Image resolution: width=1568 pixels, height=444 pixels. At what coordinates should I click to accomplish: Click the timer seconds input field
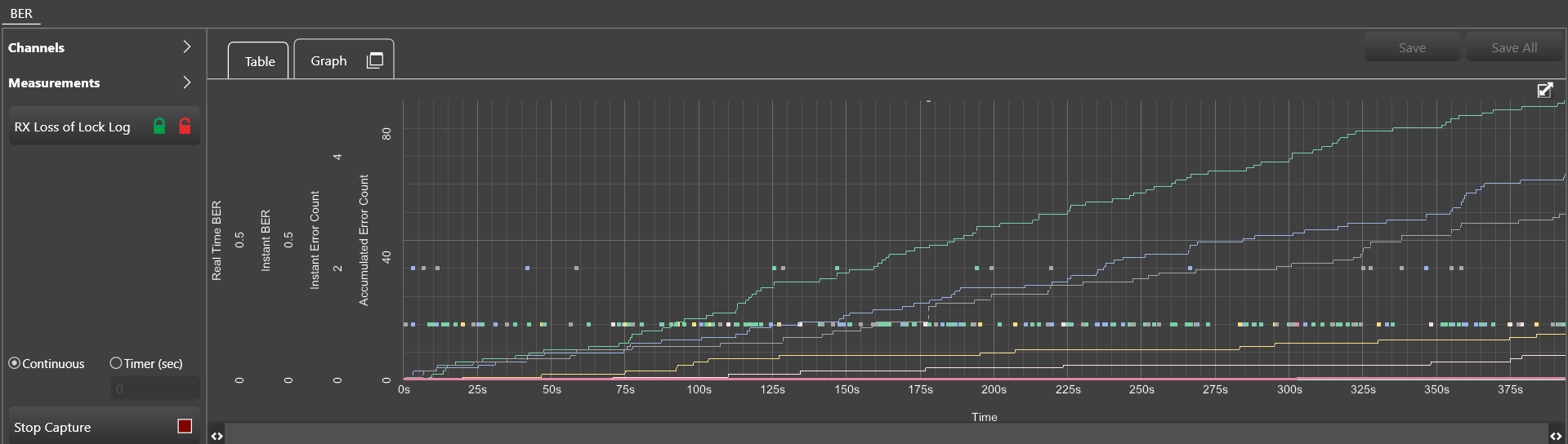pos(155,388)
